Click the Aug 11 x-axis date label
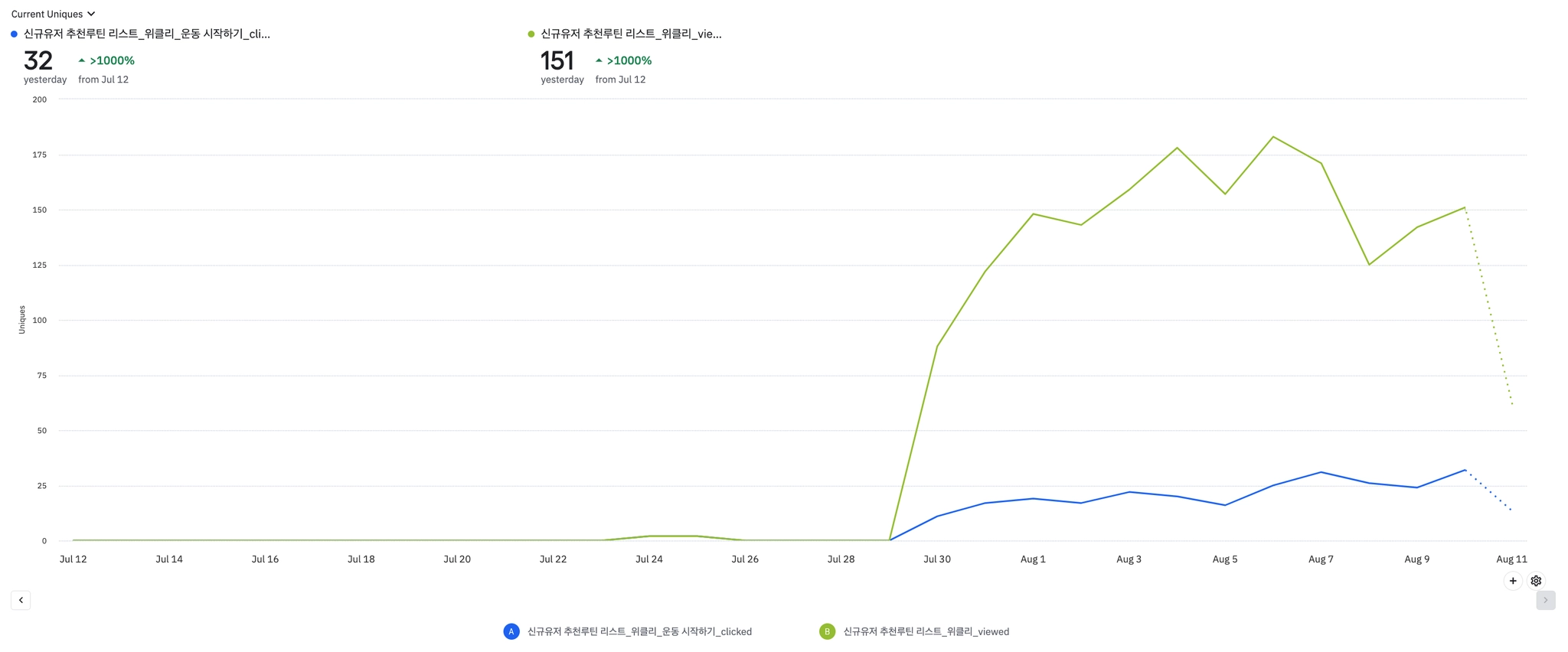 tap(1511, 559)
